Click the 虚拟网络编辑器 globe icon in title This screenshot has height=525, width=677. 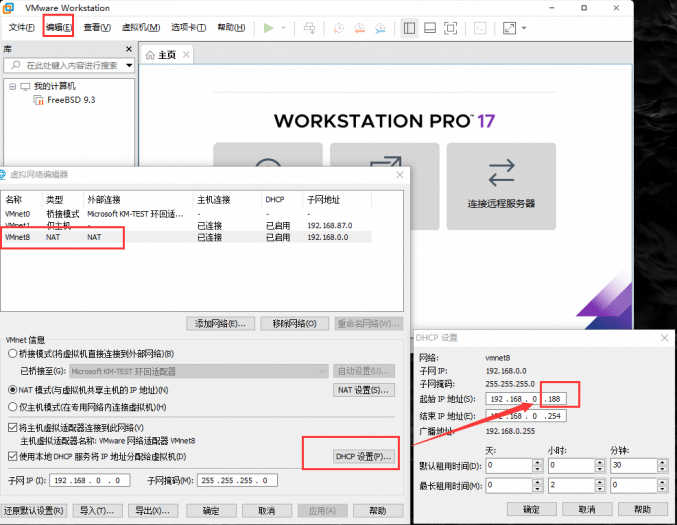pos(3,174)
